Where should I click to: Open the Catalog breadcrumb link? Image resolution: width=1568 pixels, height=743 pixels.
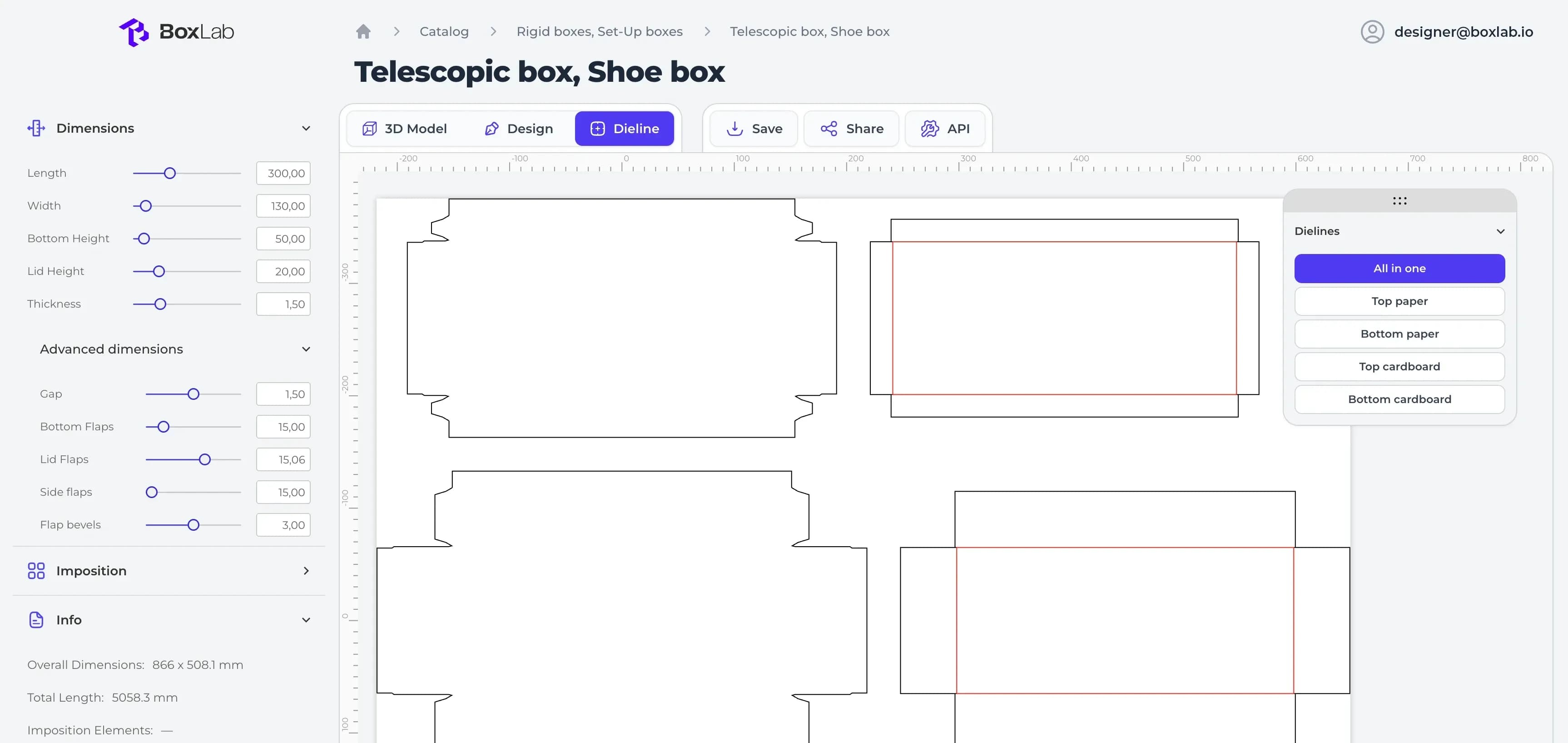click(x=444, y=32)
